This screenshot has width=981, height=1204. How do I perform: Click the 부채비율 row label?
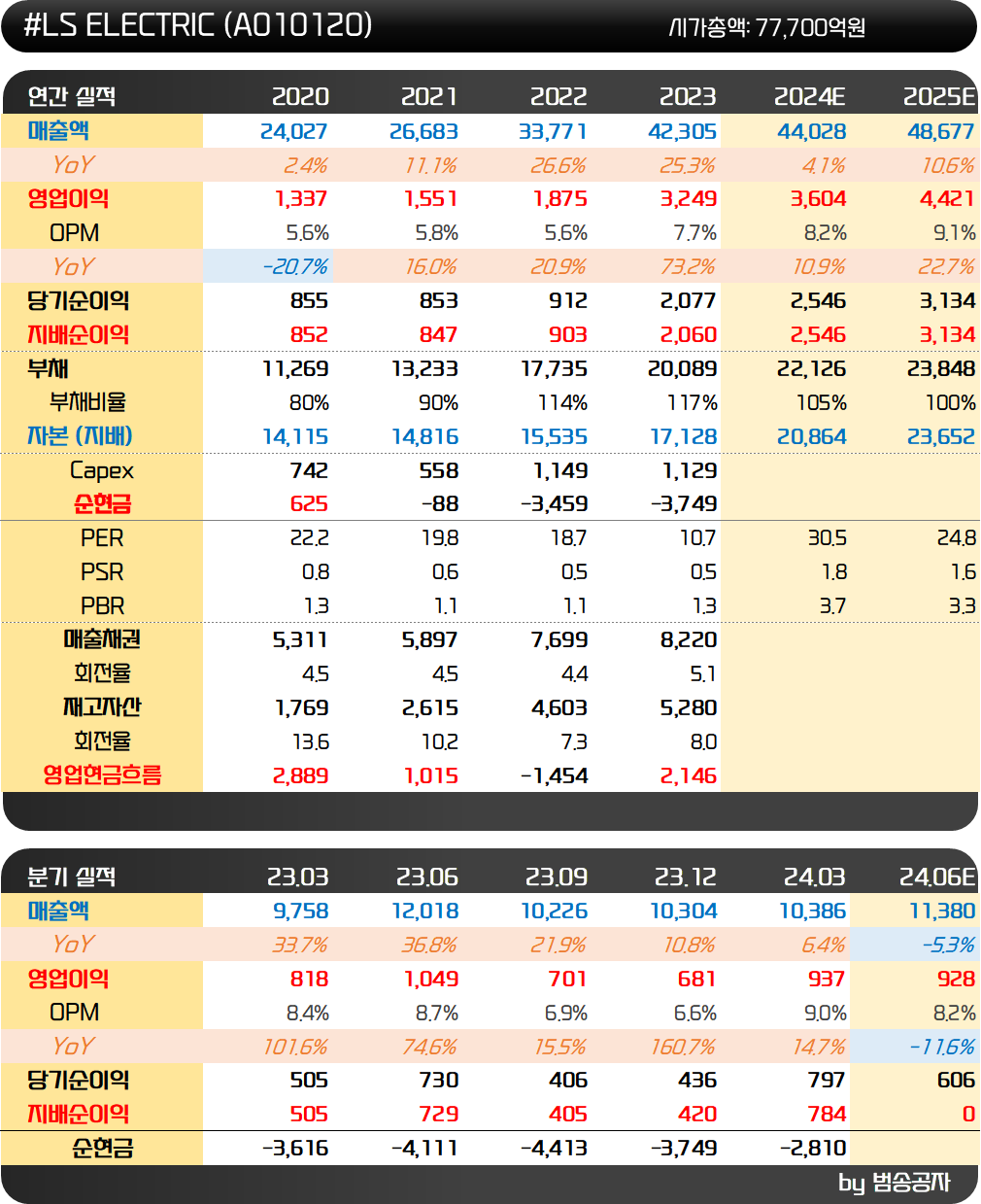(x=87, y=402)
